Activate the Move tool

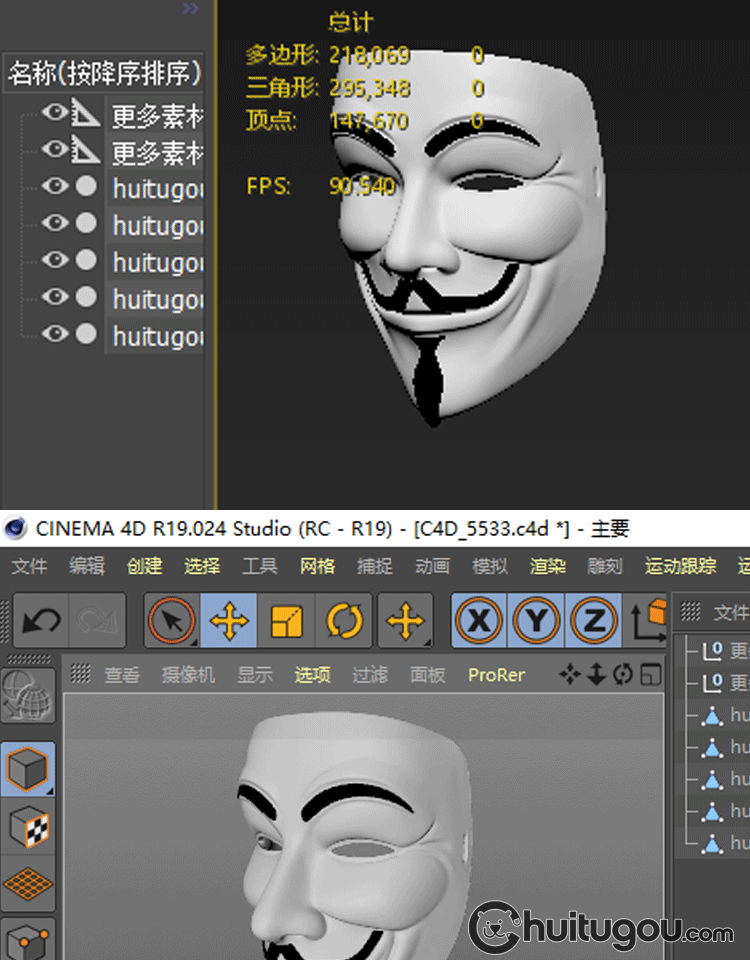228,621
